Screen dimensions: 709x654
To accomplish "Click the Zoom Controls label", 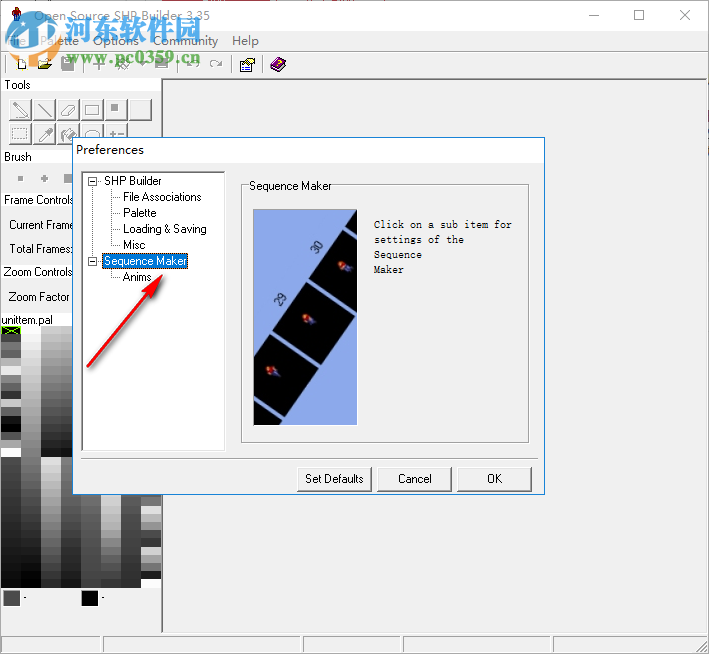I will click(38, 272).
